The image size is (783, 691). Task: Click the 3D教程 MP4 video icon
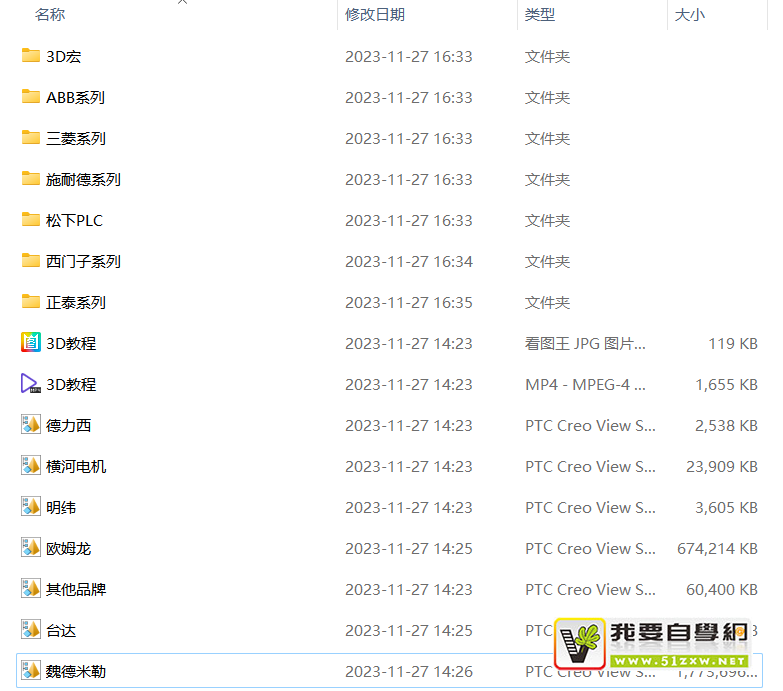click(x=30, y=384)
